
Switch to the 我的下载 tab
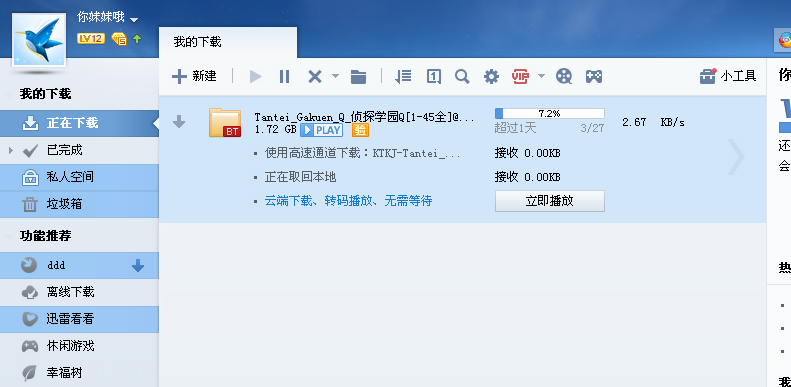[x=228, y=42]
